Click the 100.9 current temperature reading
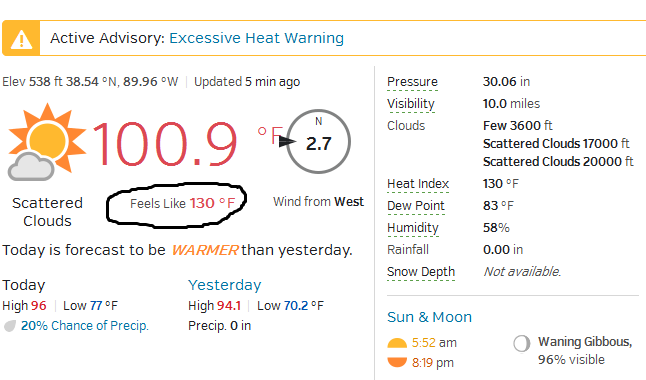Viewport: 646px width, 380px height. 165,144
